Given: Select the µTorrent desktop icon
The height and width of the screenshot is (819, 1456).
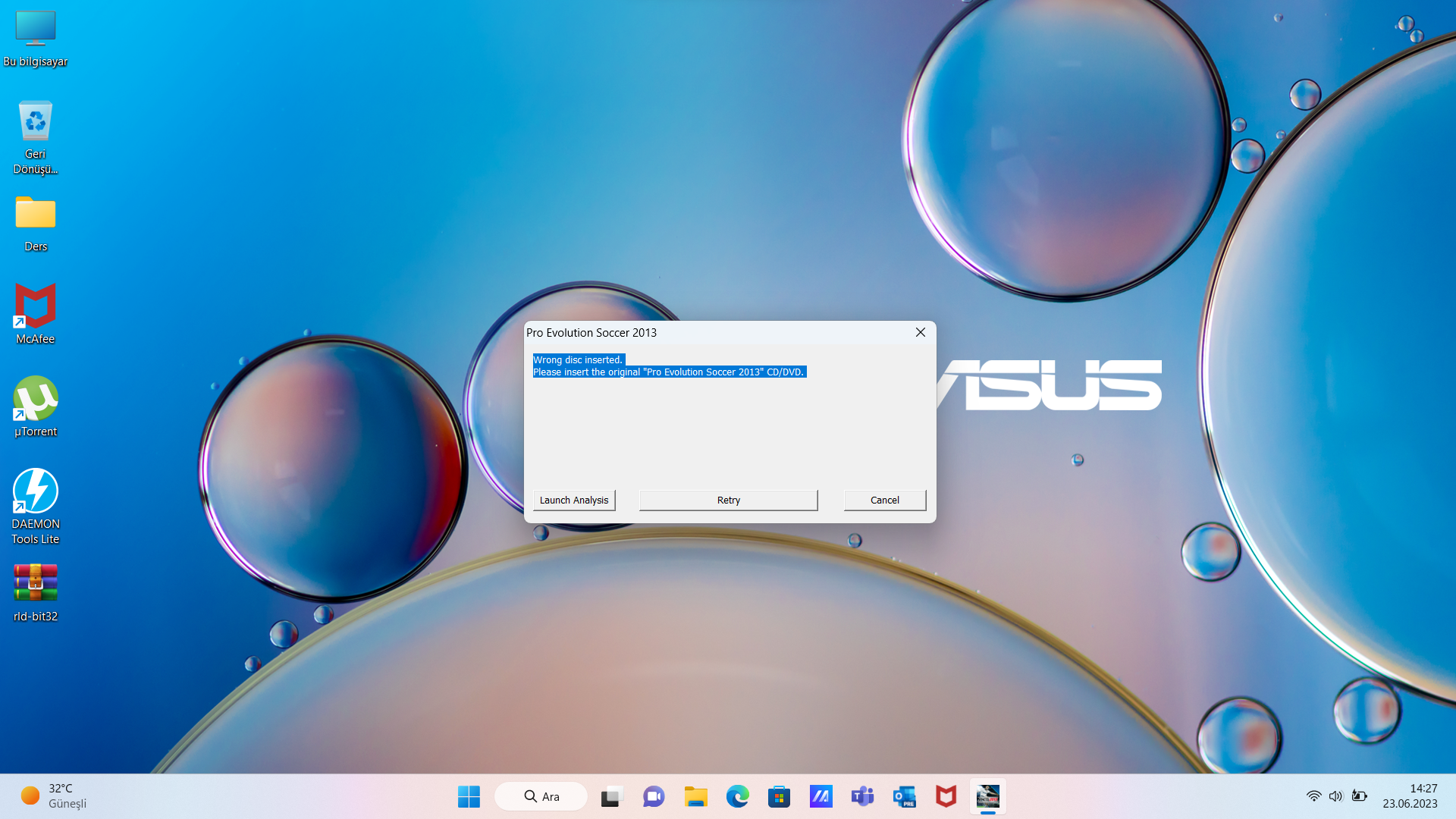Looking at the screenshot, I should [36, 399].
